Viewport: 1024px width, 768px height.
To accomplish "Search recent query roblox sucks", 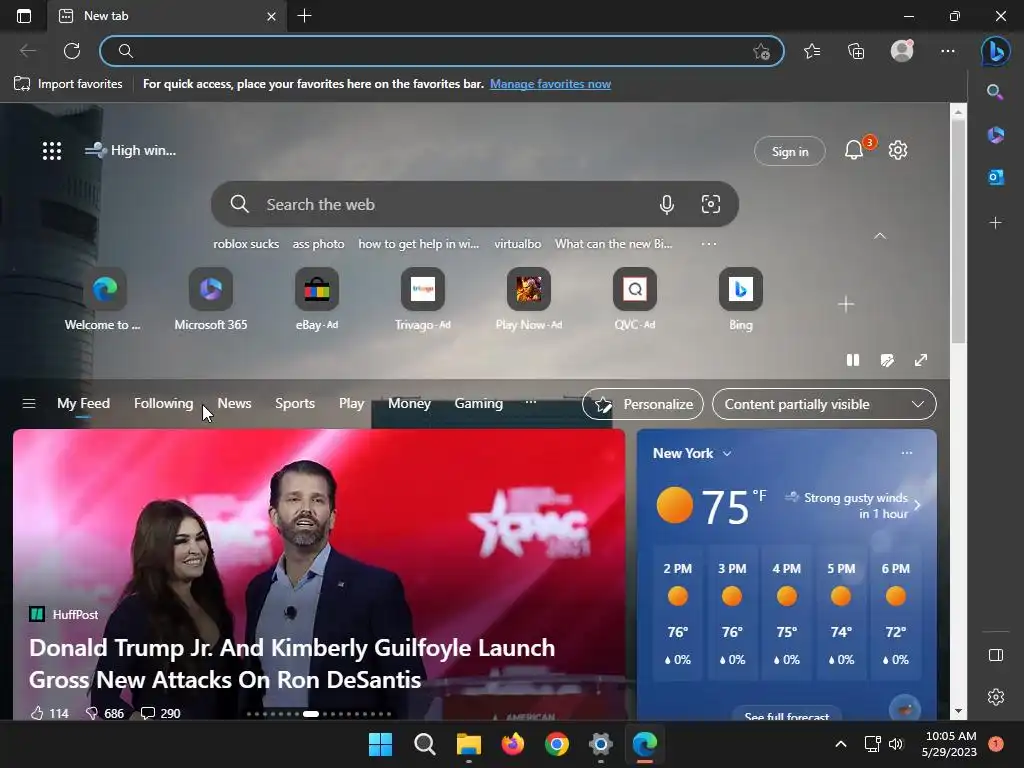I will coord(246,244).
